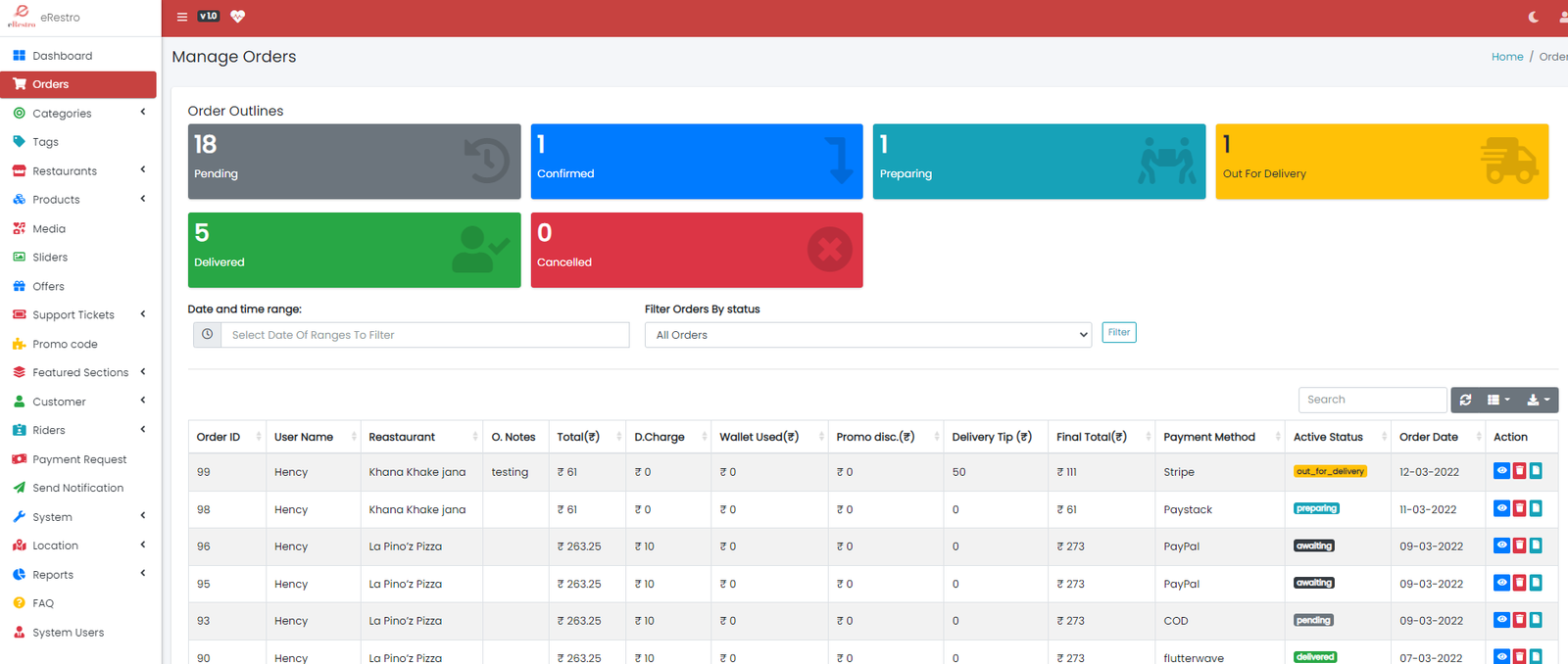The width and height of the screenshot is (1568, 664).
Task: Open Send Notification in sidebar
Action: tap(78, 488)
